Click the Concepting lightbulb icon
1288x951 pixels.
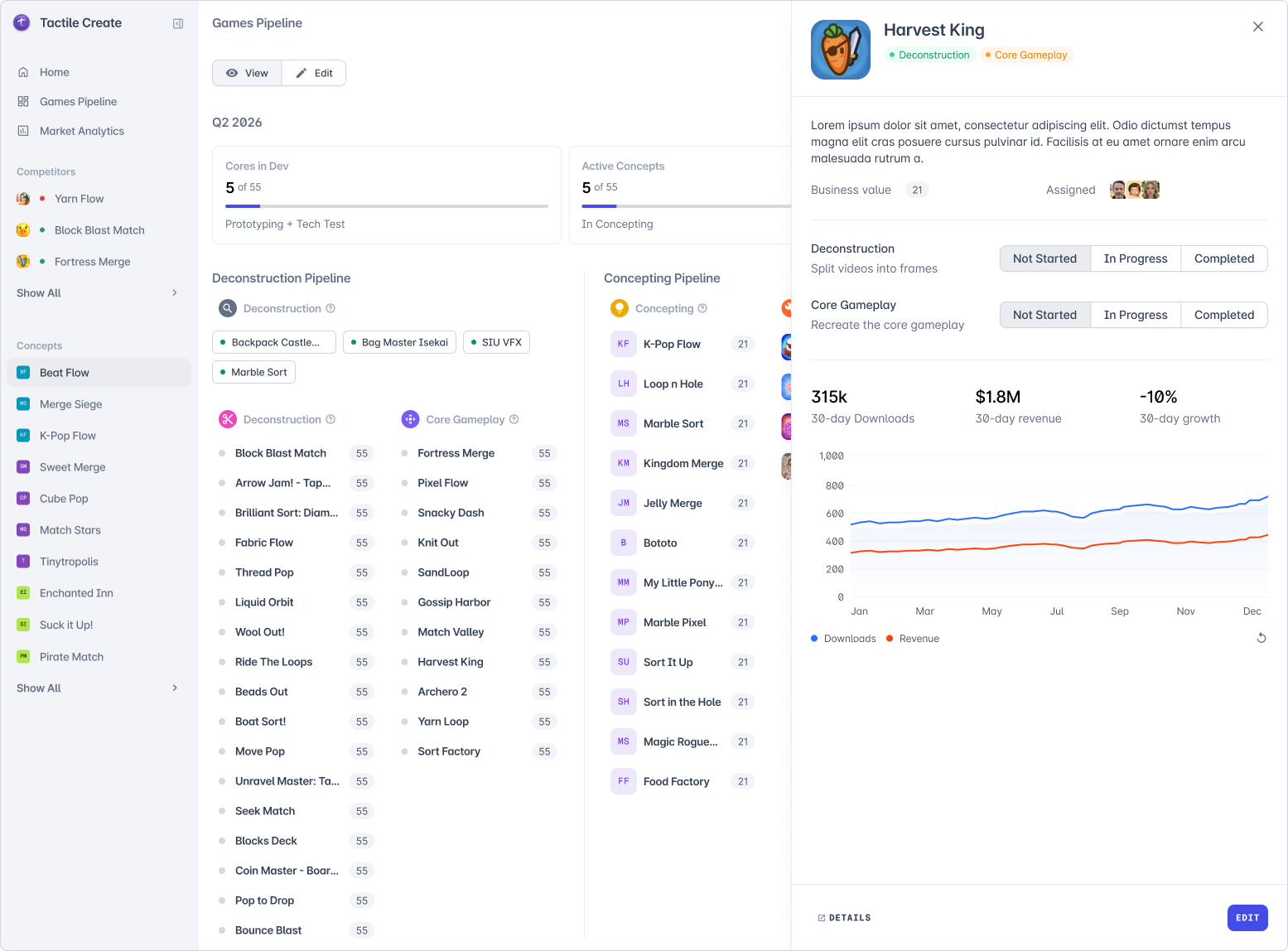[620, 308]
